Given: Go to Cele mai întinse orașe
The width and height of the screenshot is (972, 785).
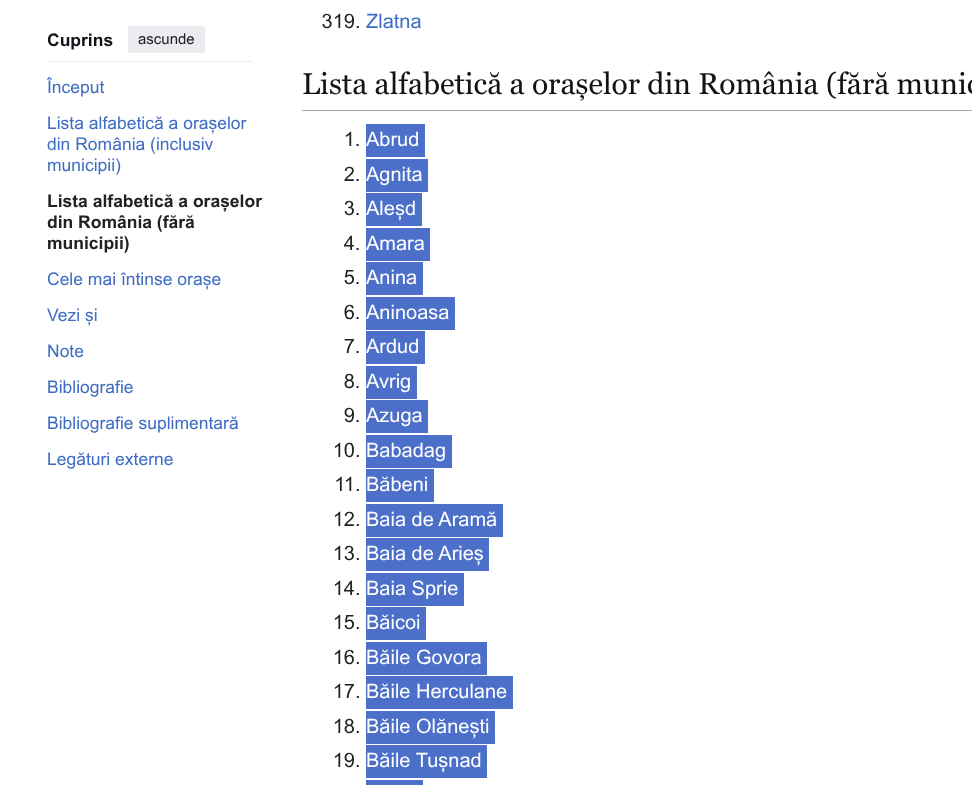Looking at the screenshot, I should click(134, 280).
